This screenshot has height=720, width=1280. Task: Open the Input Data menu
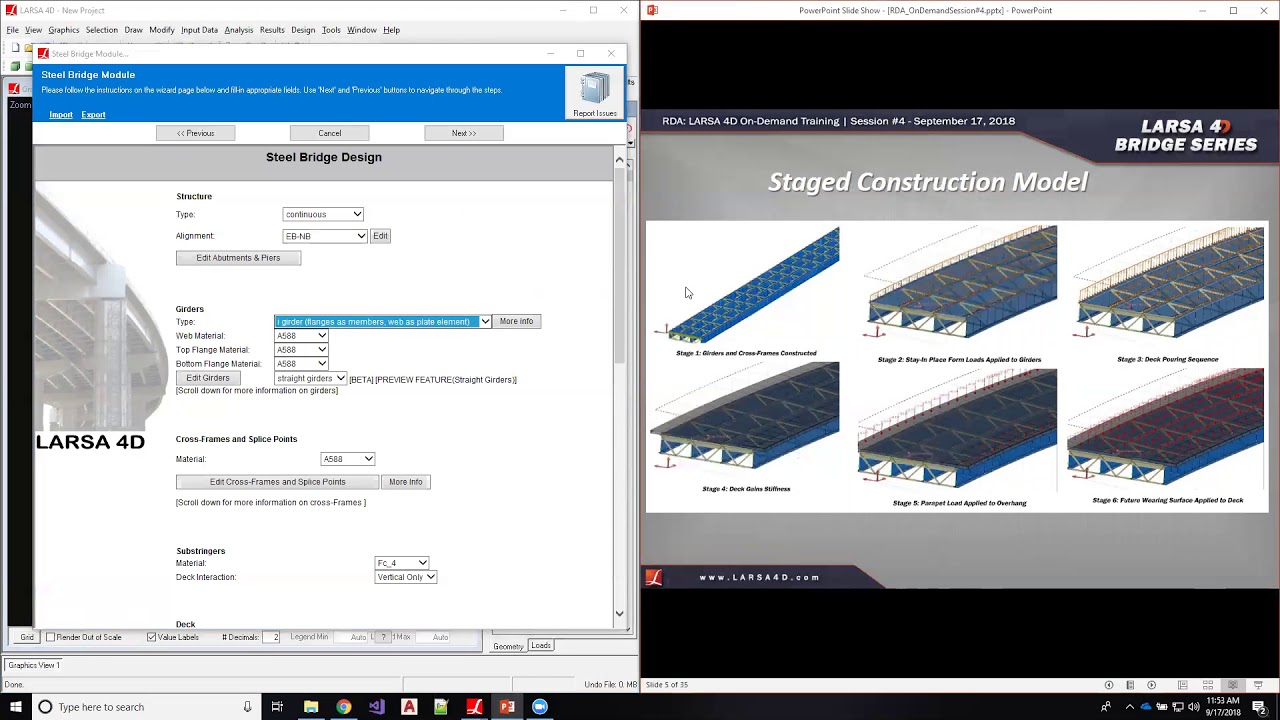coord(199,30)
